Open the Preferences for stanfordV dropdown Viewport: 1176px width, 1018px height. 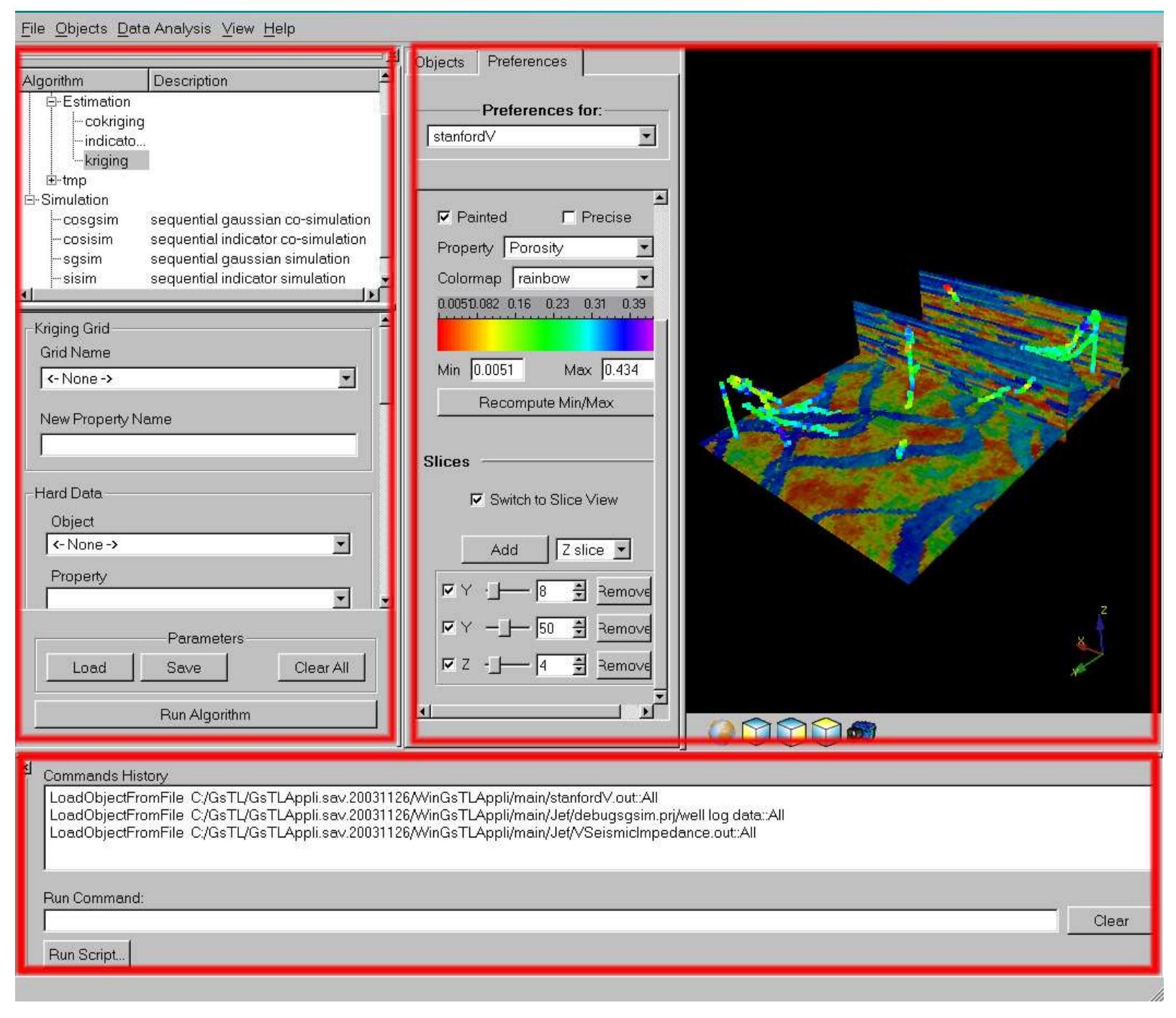(x=646, y=136)
